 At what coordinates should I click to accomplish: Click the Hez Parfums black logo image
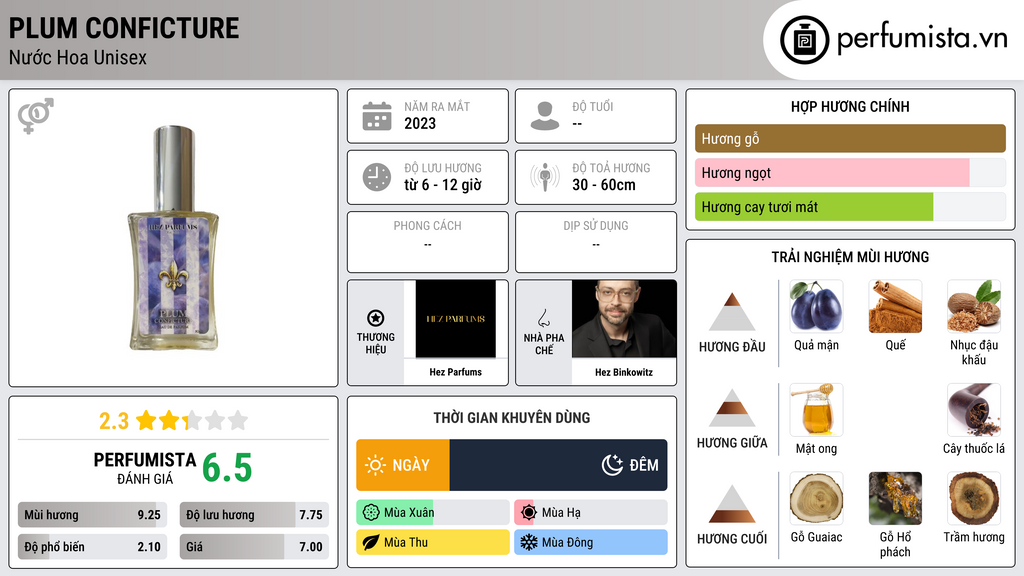(x=455, y=319)
